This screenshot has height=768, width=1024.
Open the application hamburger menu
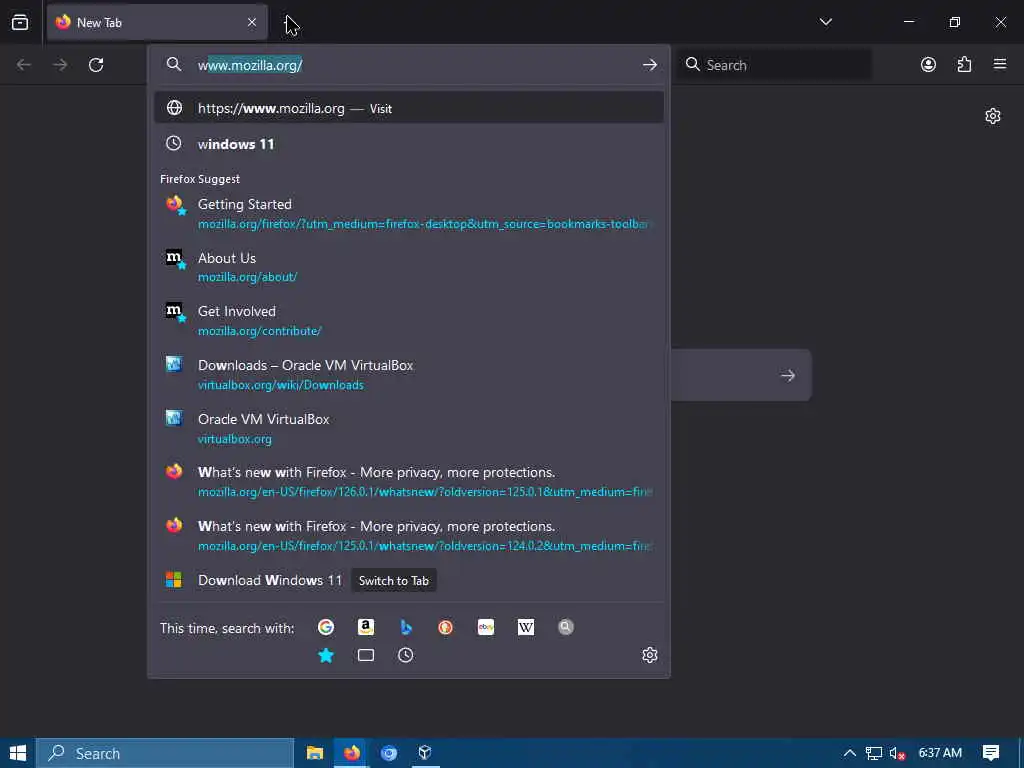point(1000,65)
